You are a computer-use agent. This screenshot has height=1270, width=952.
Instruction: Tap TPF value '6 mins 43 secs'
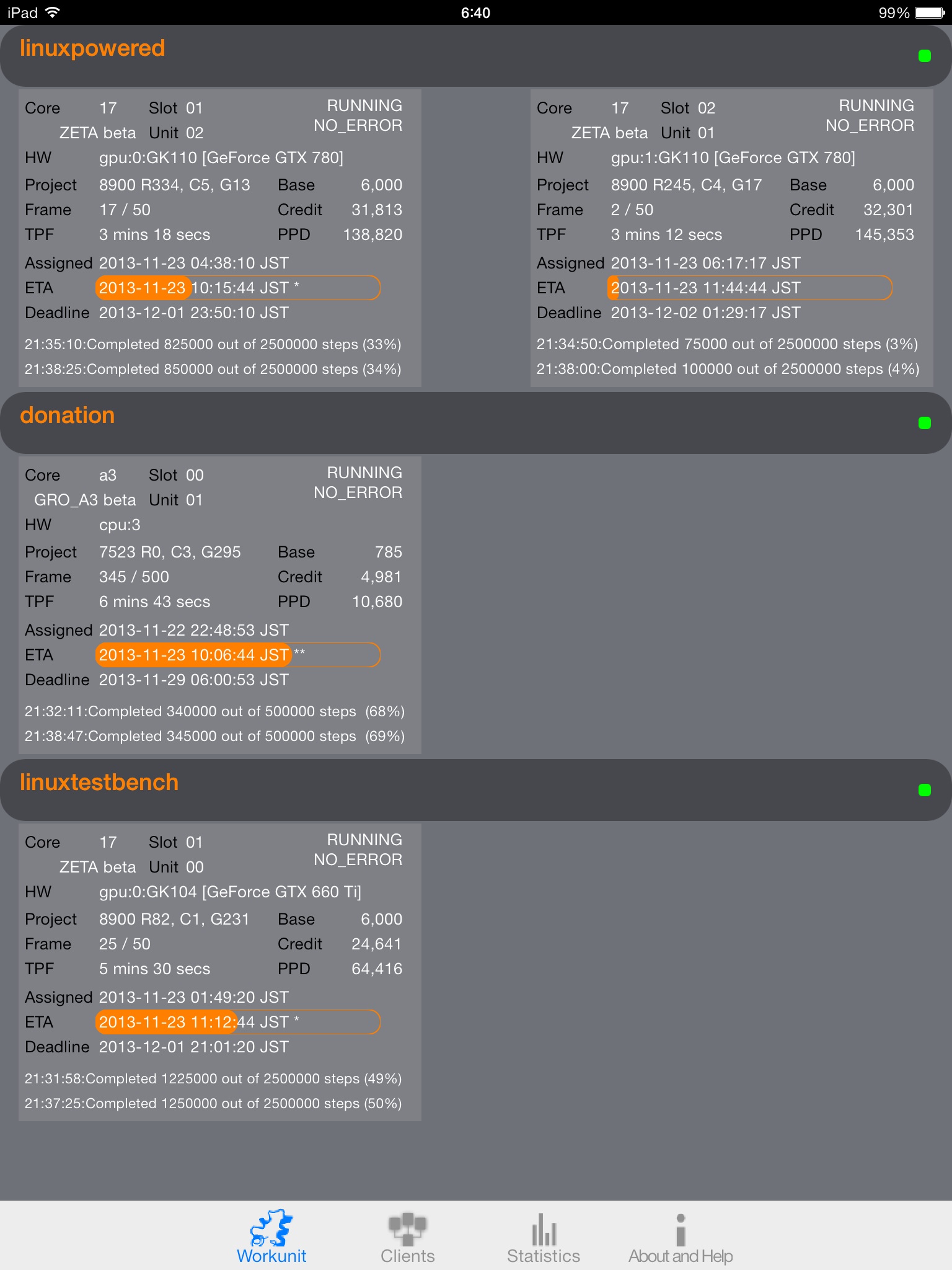point(154,602)
